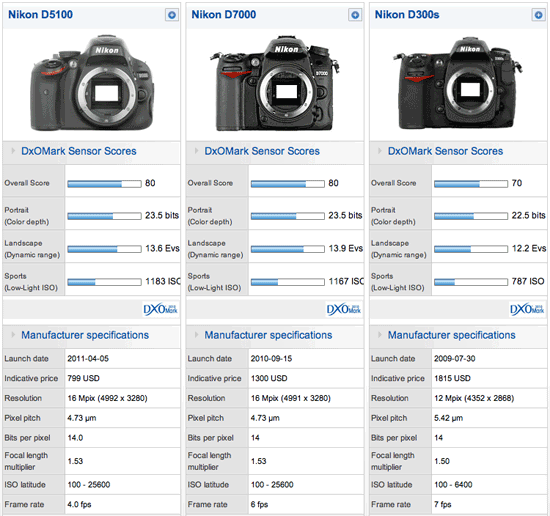550x516 pixels.
Task: Select the resolution 16 Mpix (4992 x 3280)
Action: click(x=107, y=398)
